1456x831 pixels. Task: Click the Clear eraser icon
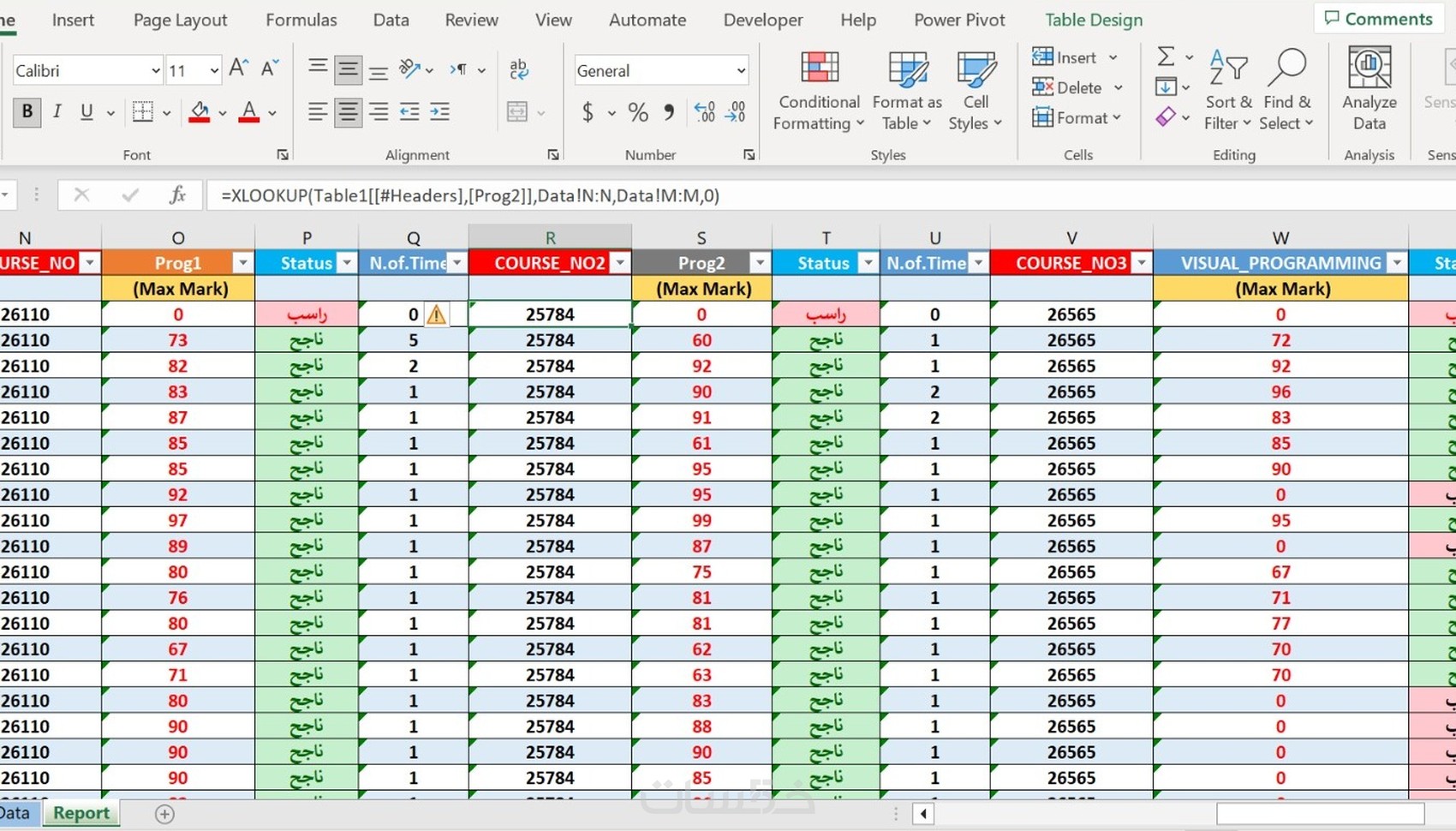click(1166, 117)
